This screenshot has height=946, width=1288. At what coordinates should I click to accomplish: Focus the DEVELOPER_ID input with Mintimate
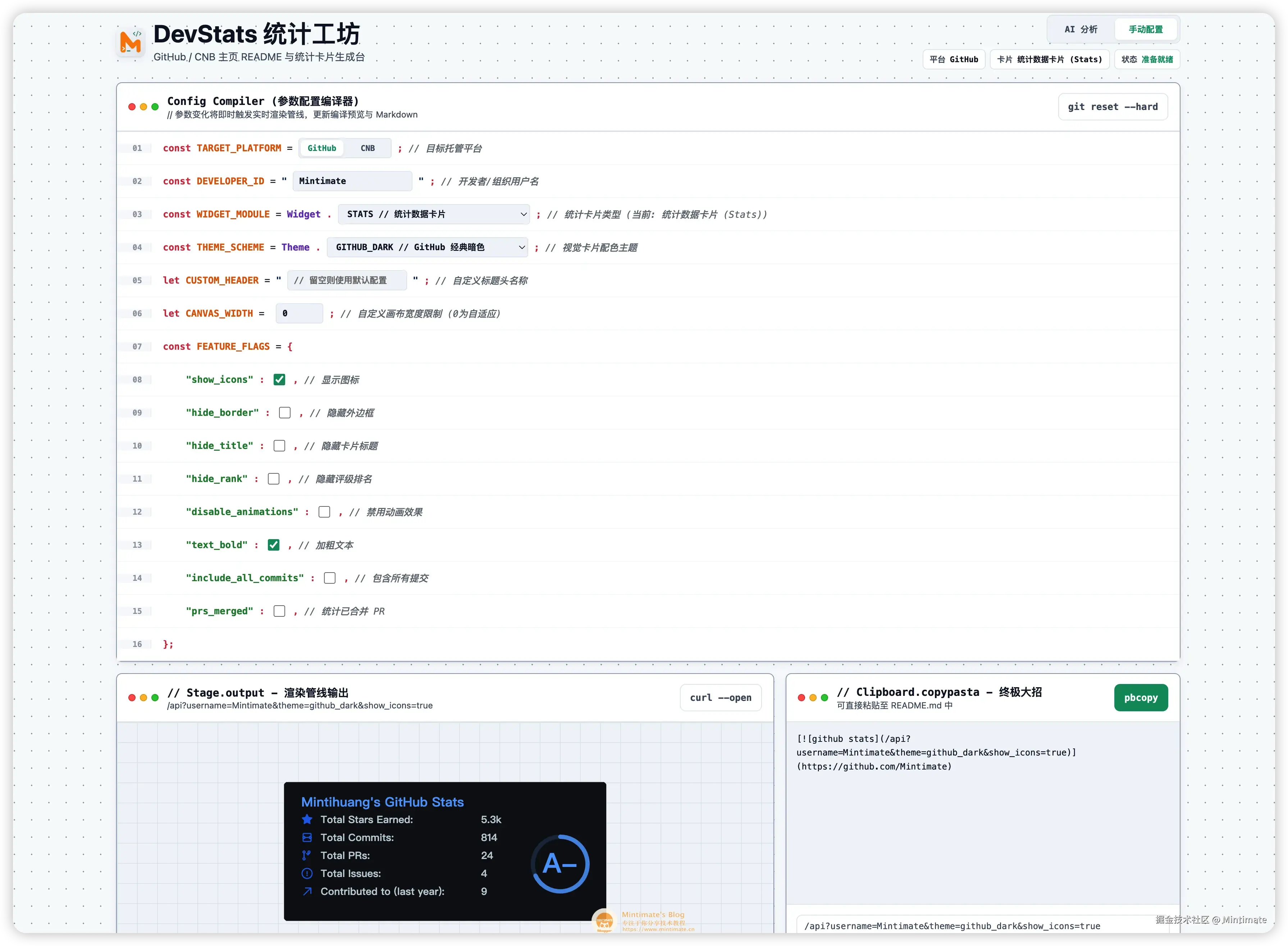[x=352, y=181]
